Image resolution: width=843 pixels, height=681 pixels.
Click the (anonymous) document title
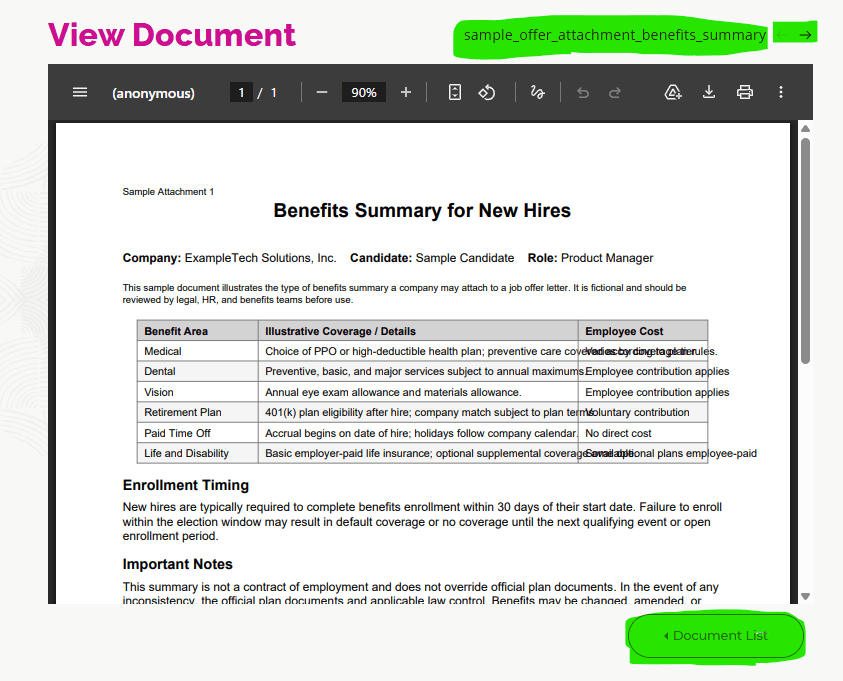tap(153, 93)
